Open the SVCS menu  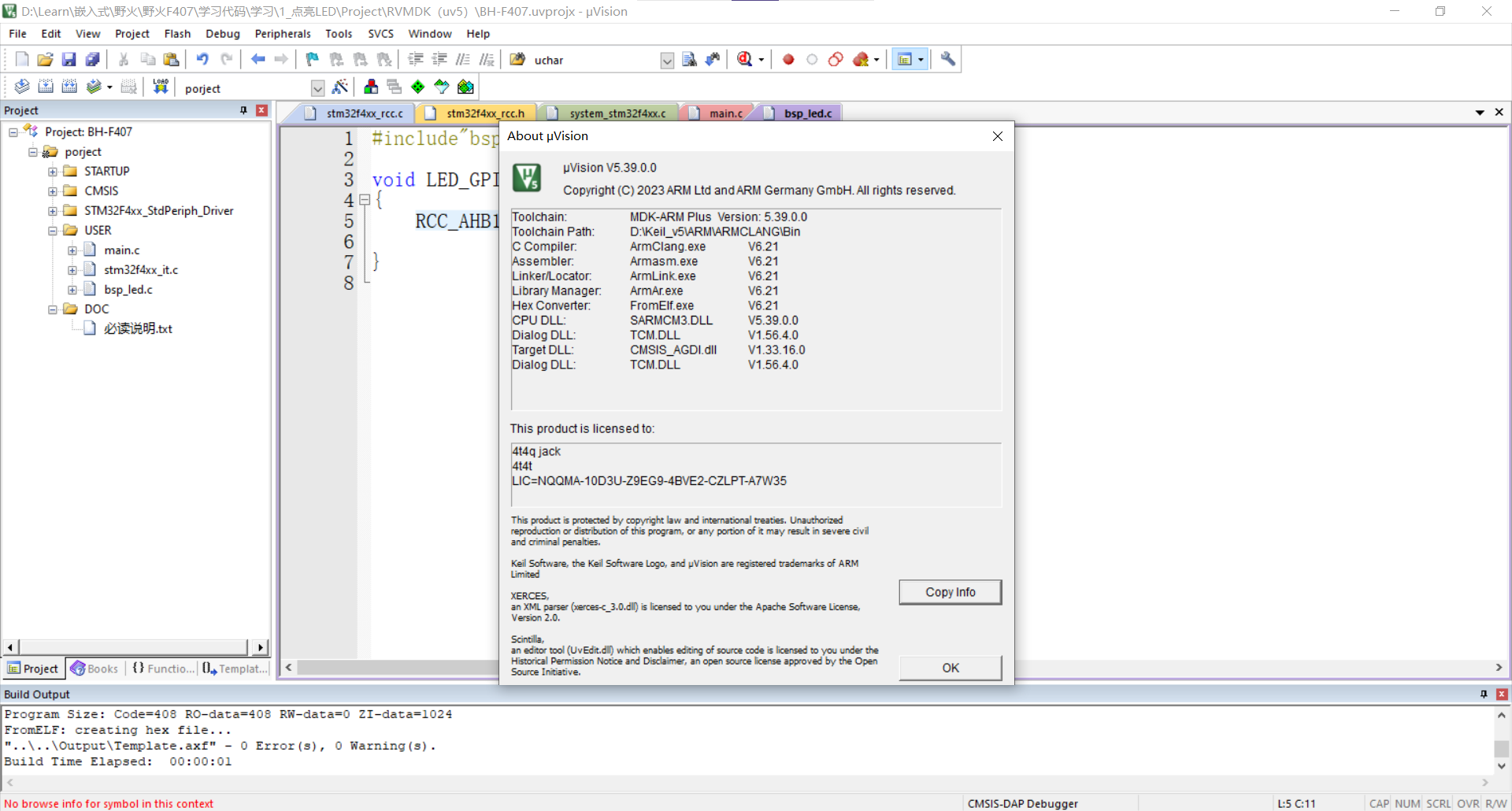pos(380,34)
